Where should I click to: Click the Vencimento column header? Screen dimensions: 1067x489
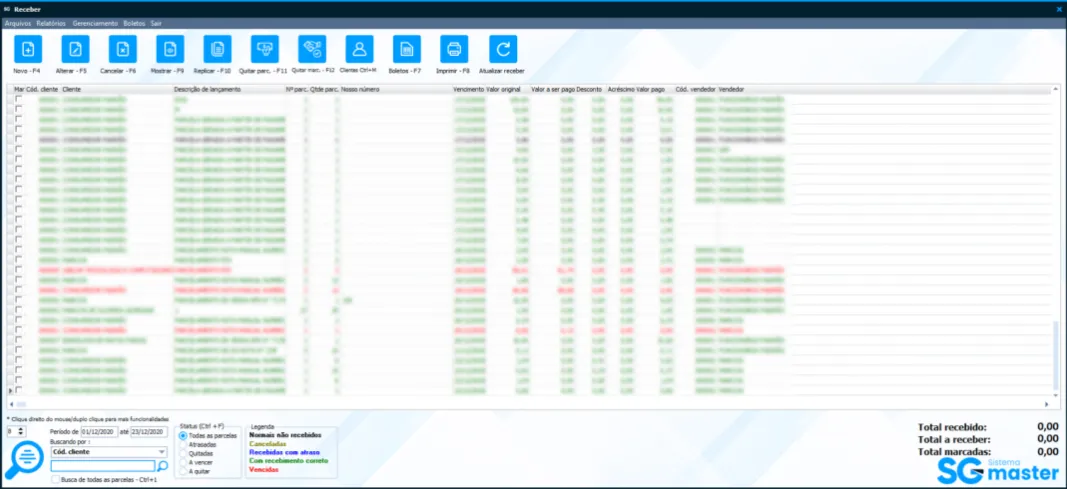point(468,89)
